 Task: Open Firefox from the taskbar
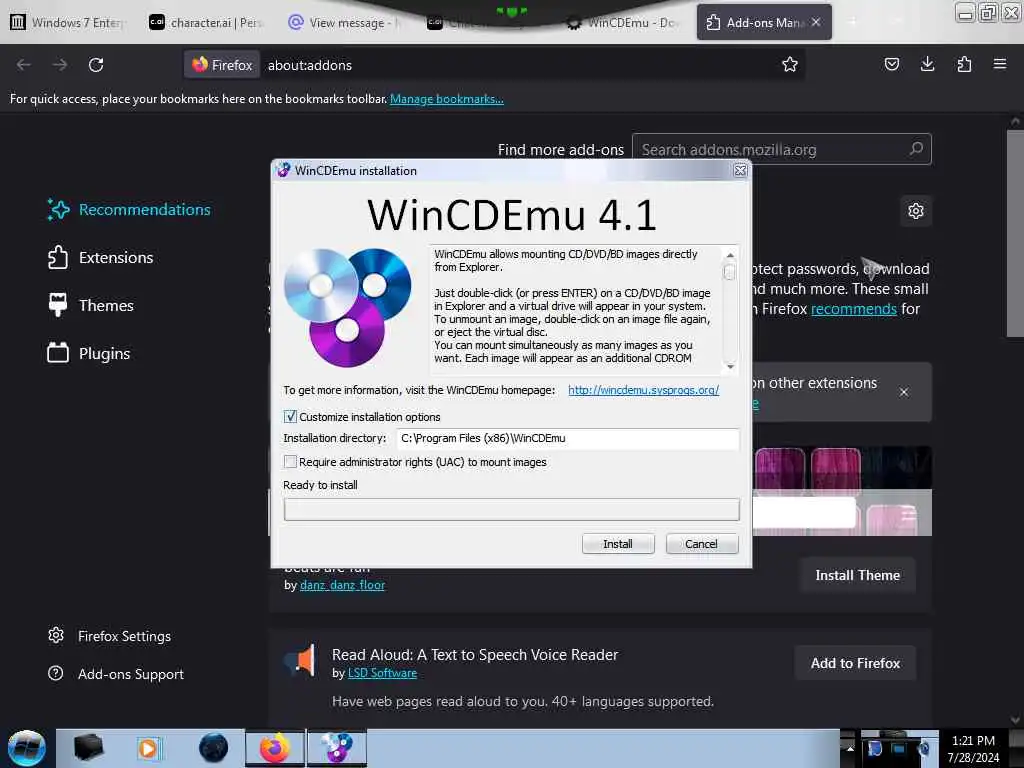(x=275, y=748)
